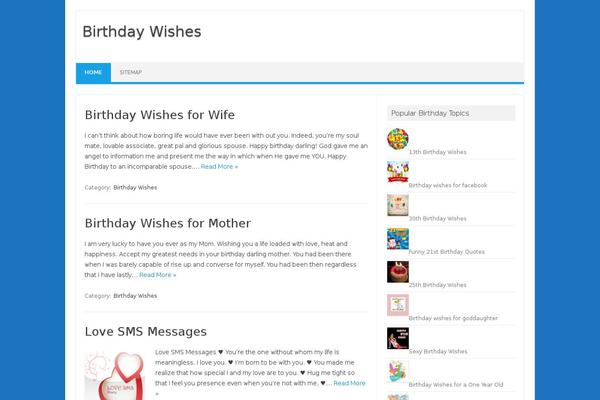Image resolution: width=600 pixels, height=400 pixels.
Task: Read more of the Wife birthday post
Action: pyautogui.click(x=219, y=167)
